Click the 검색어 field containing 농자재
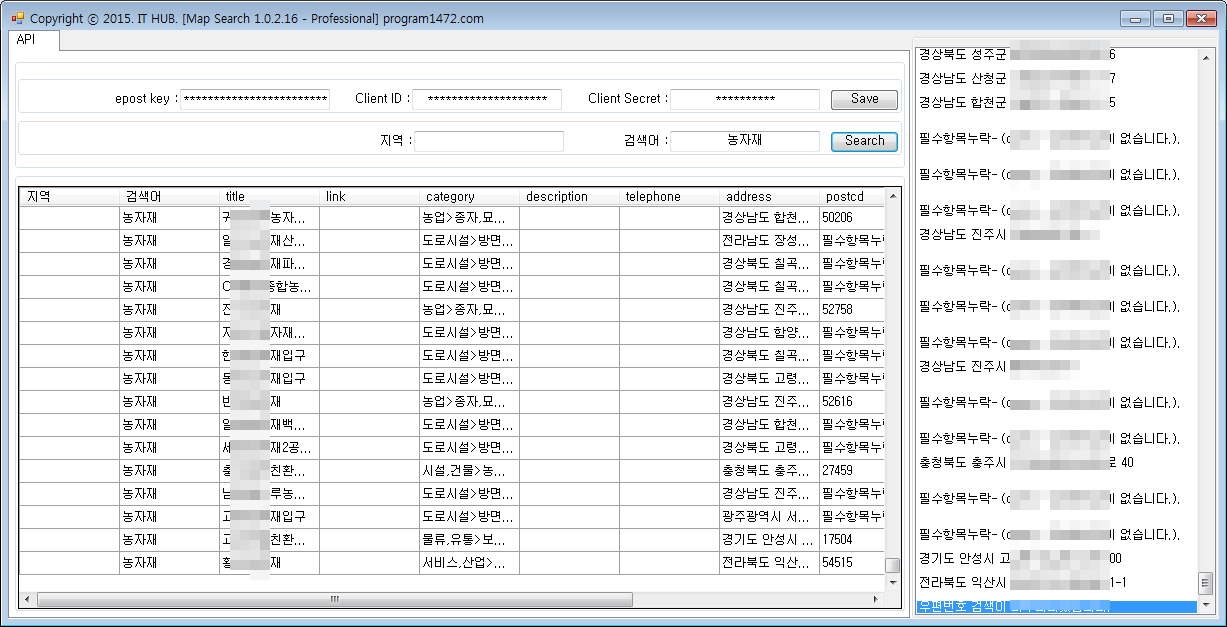1227x627 pixels. pyautogui.click(x=745, y=141)
